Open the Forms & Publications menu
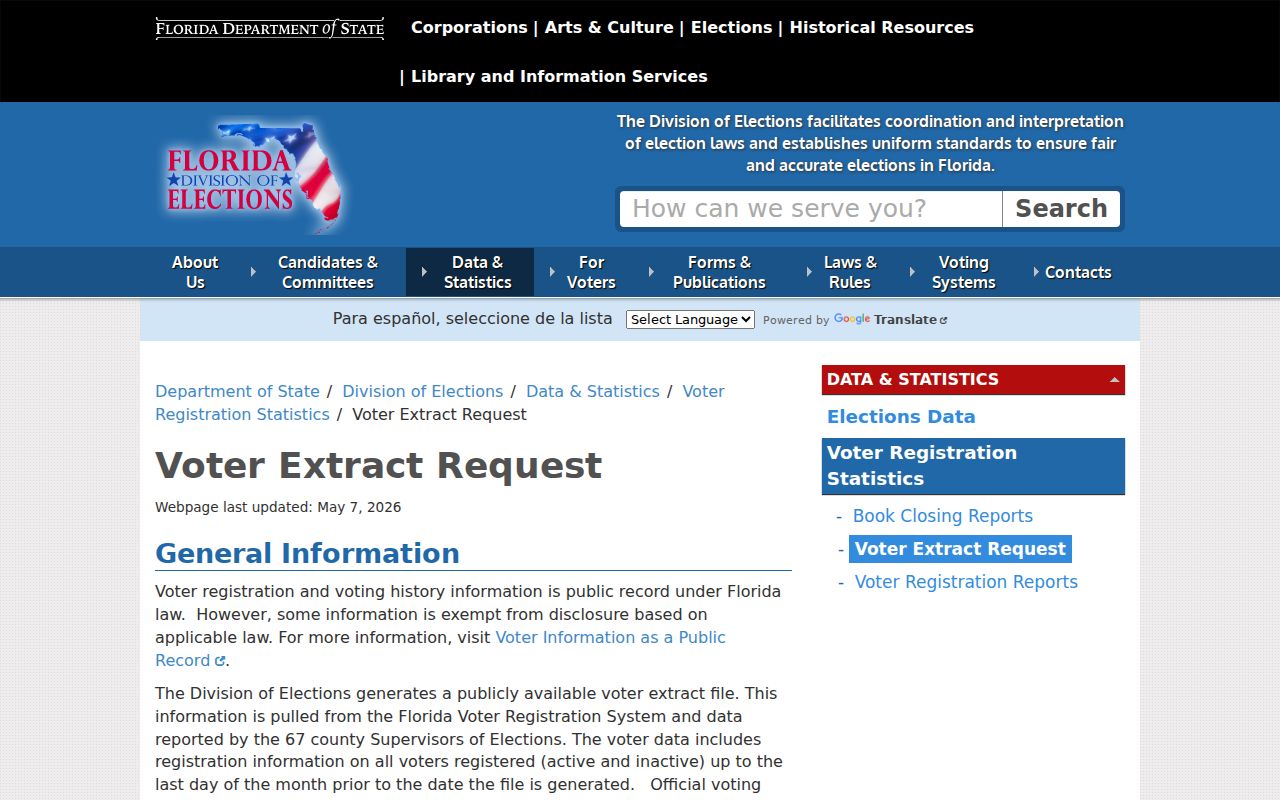 point(719,272)
